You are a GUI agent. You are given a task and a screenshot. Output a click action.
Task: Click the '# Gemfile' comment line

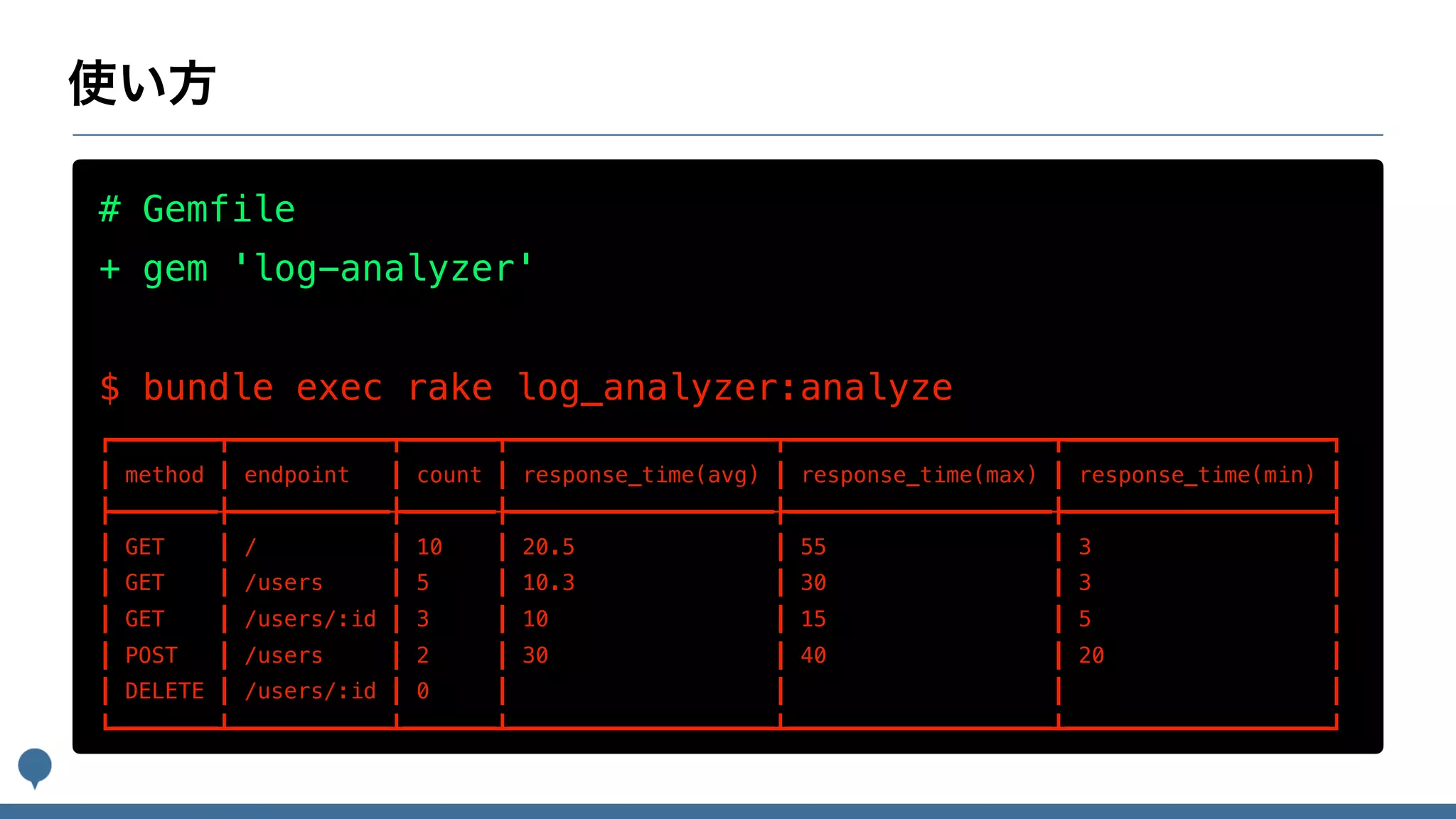197,209
